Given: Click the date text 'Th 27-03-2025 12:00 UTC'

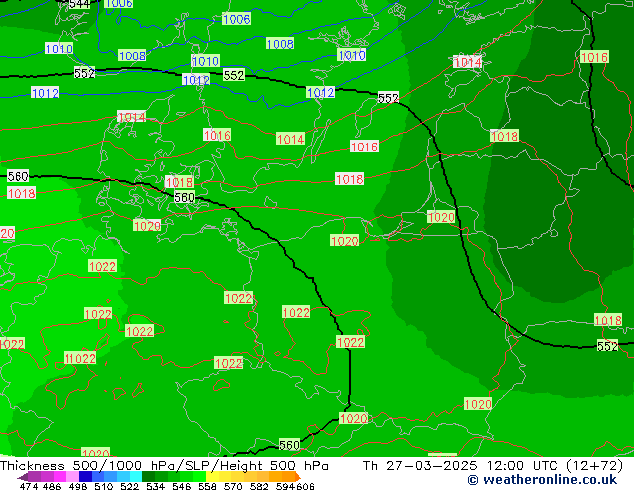Looking at the screenshot, I should 462,466.
